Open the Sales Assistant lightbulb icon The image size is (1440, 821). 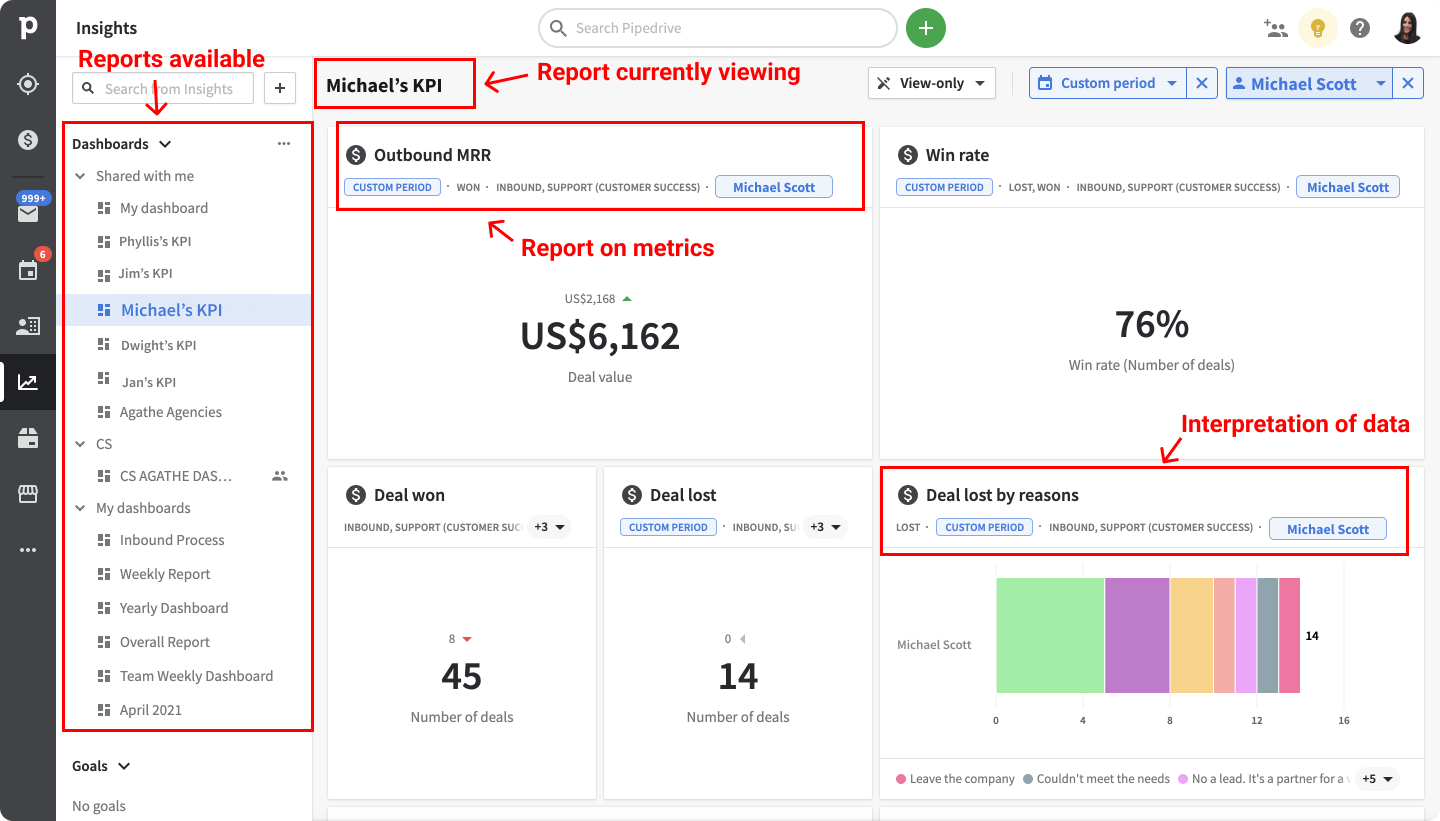1318,28
